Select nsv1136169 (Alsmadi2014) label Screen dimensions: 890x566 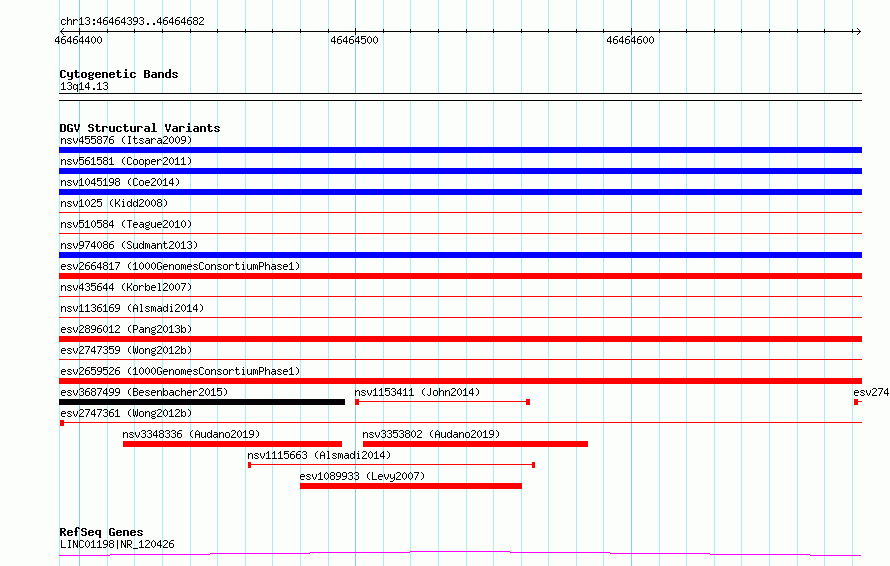coord(132,308)
